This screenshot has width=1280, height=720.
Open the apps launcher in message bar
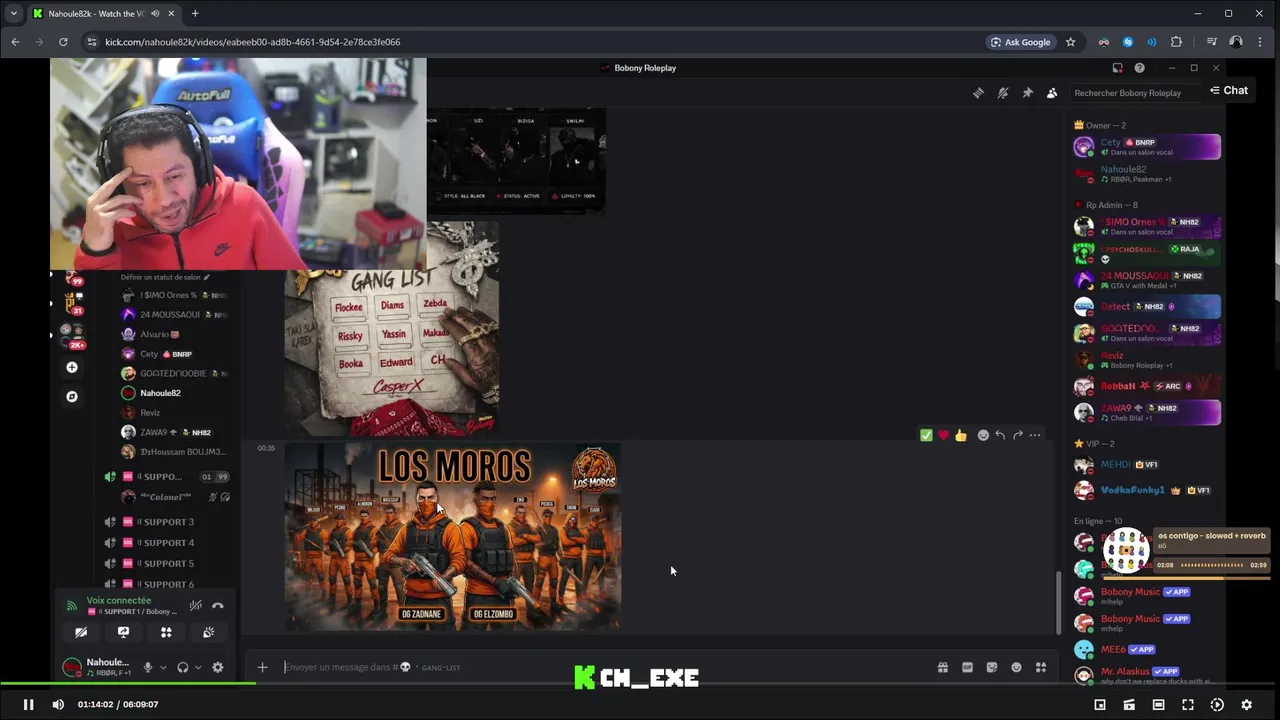pos(1041,667)
